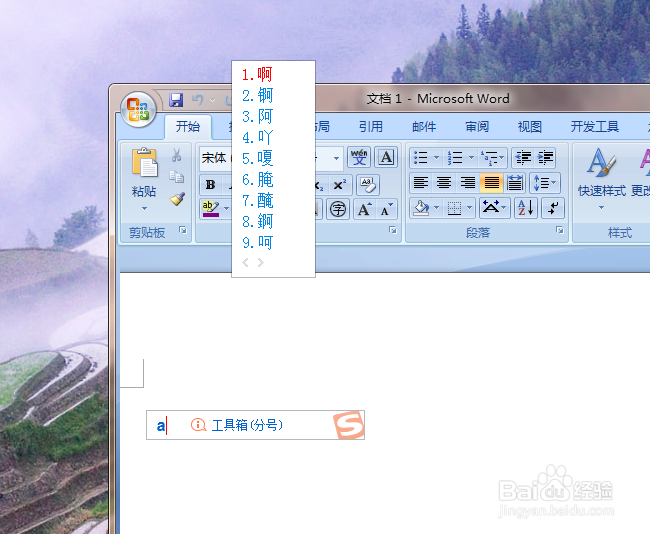Apply distributed alignment
This screenshot has height=534, width=650.
(x=514, y=182)
